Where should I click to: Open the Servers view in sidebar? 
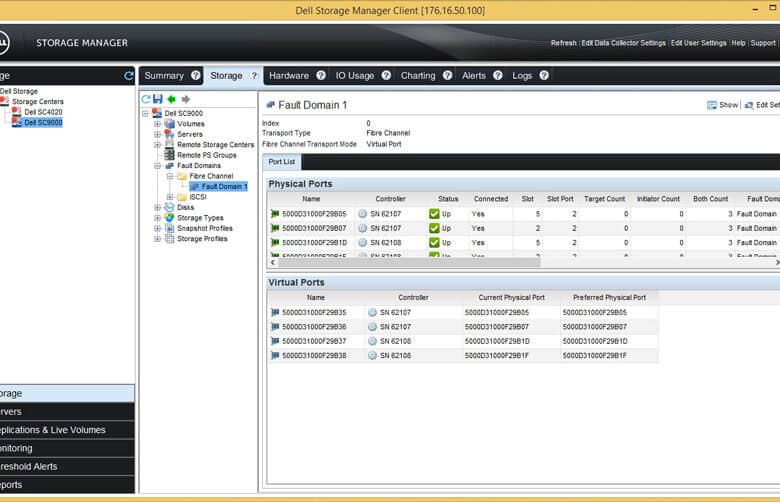point(67,412)
